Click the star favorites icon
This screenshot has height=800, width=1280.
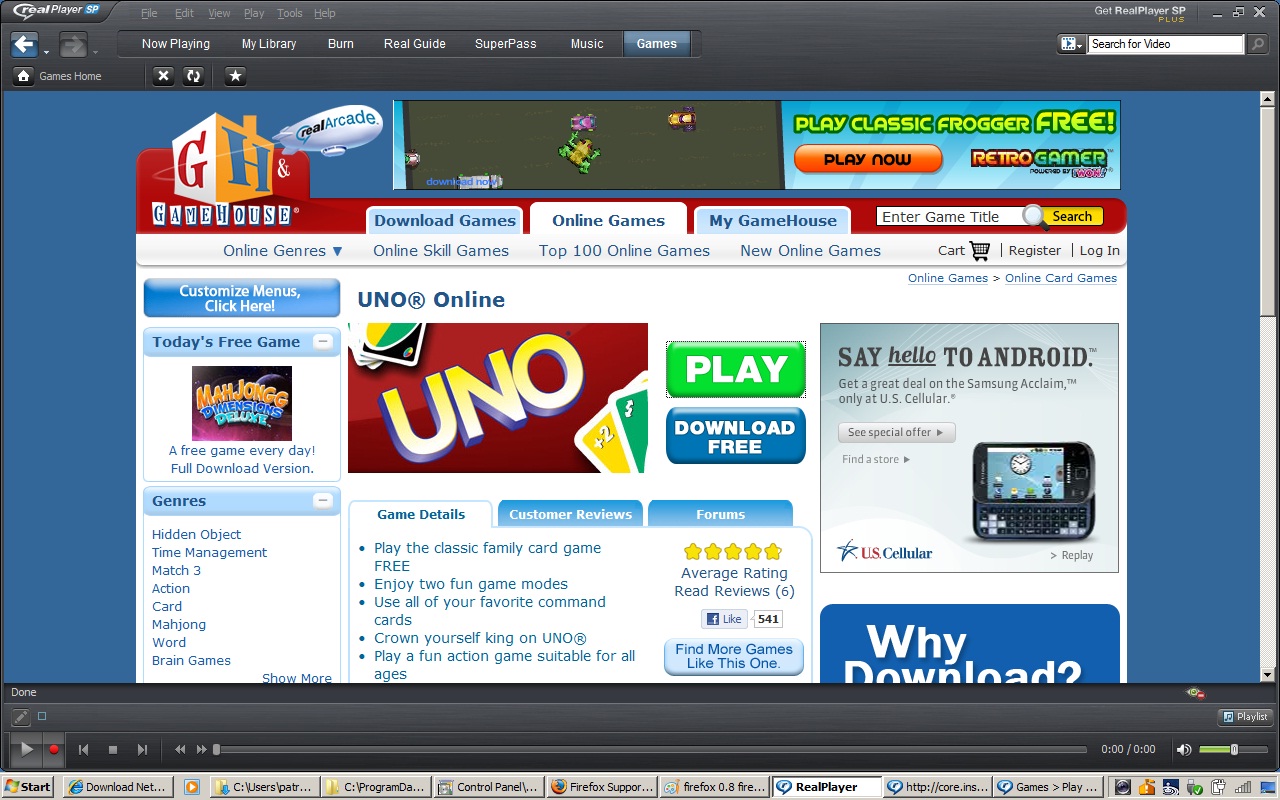(235, 76)
